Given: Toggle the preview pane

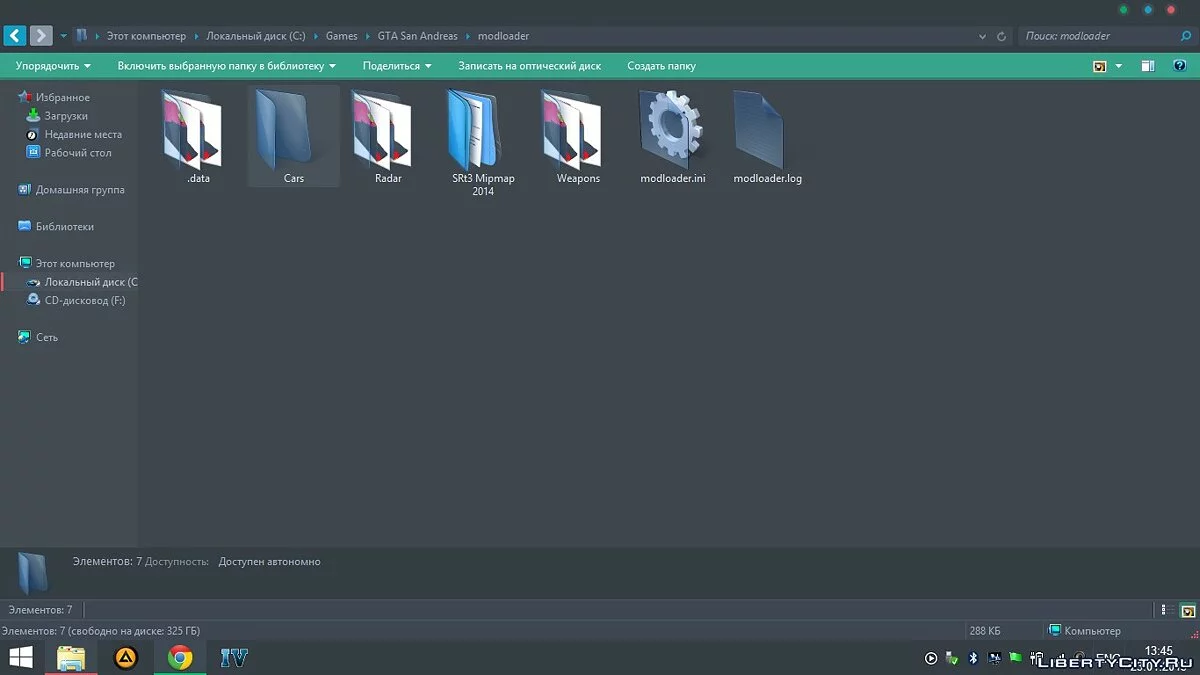Looking at the screenshot, I should (1149, 66).
